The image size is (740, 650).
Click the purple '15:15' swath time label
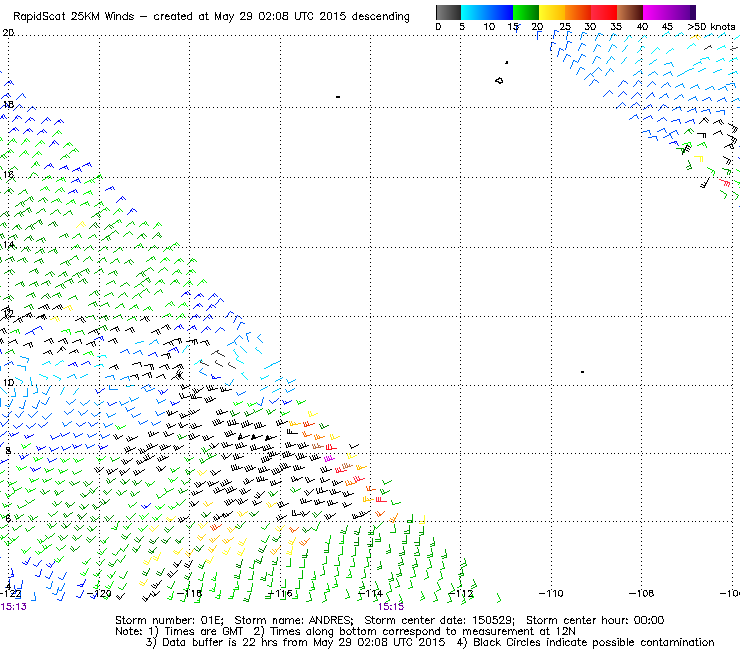point(391,607)
